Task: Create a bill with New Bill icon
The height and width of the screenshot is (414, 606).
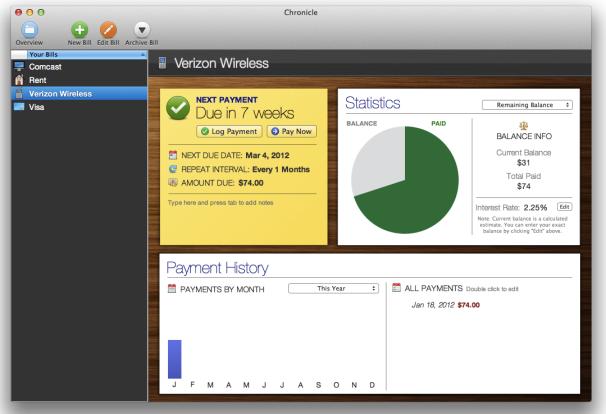Action: coord(79,29)
